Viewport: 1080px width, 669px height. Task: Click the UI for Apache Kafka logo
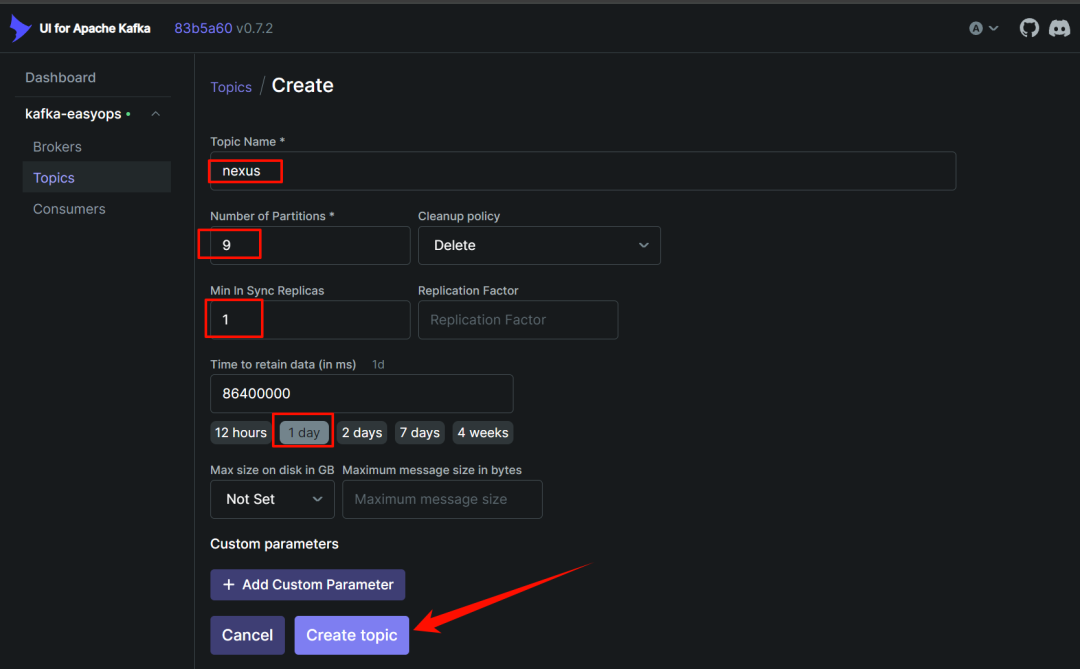[x=21, y=28]
